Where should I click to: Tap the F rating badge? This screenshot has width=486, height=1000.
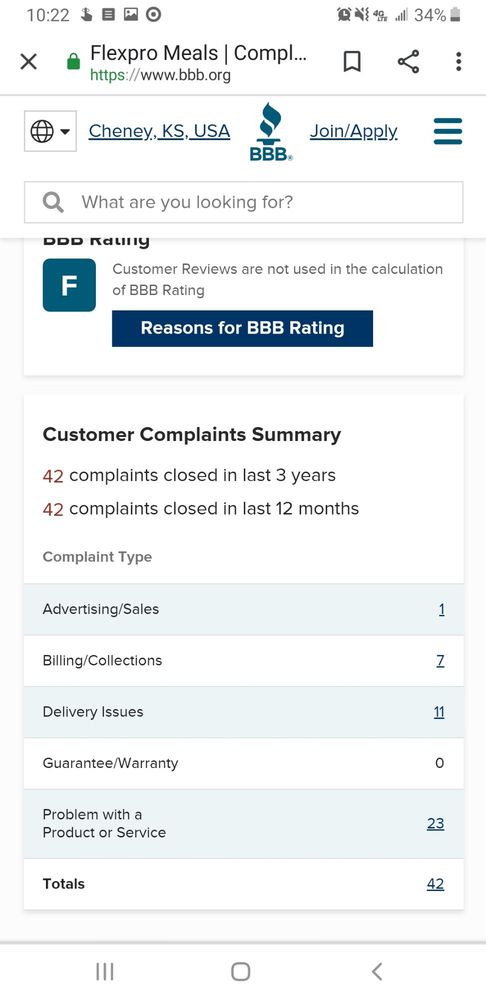pos(69,285)
